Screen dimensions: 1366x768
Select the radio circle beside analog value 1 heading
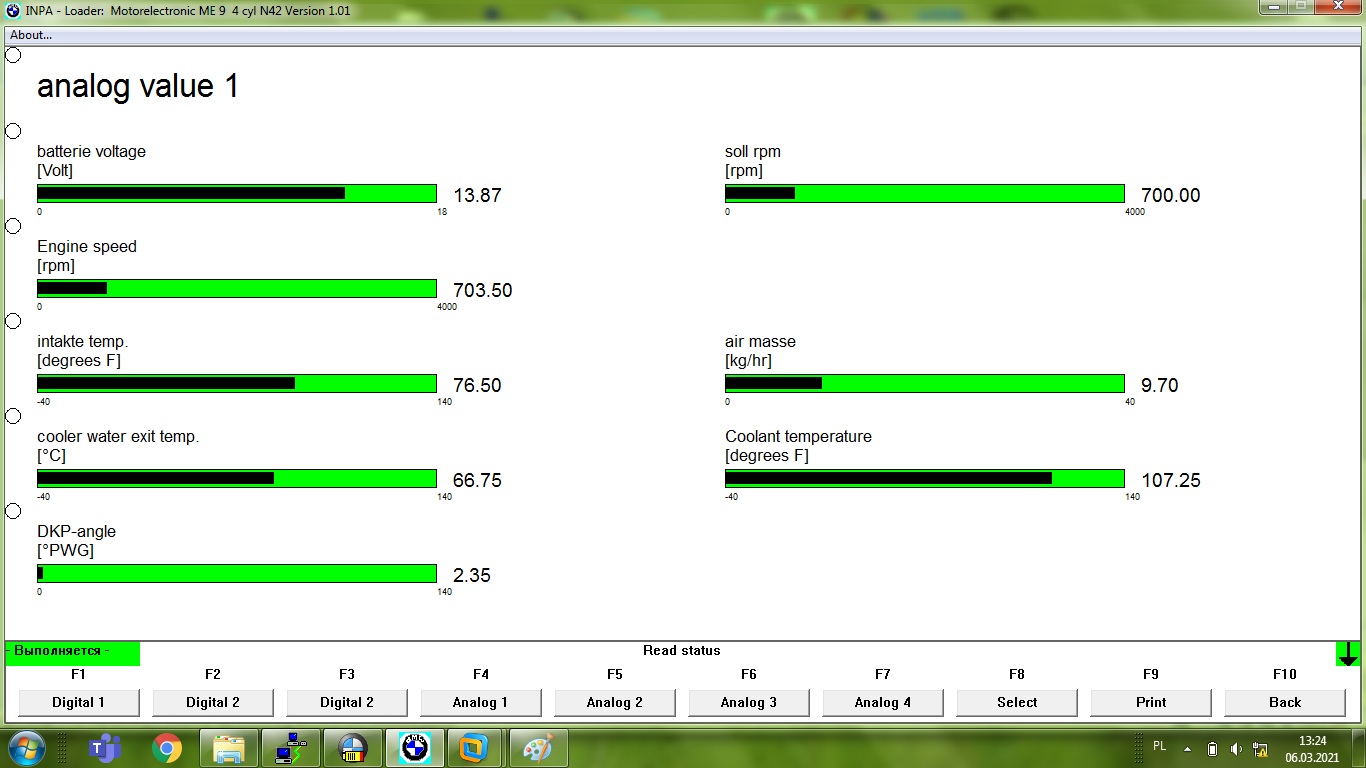(x=13, y=55)
